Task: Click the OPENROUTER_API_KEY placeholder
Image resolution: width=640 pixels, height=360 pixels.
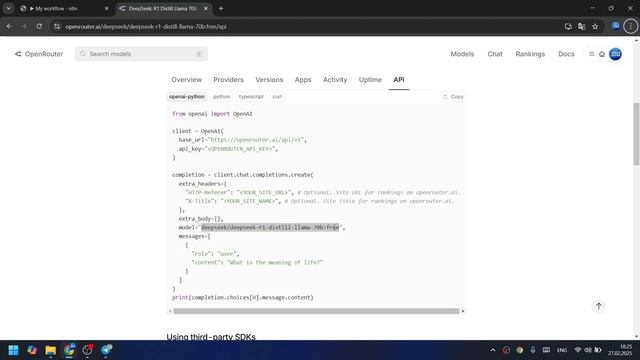Action: click(x=240, y=149)
